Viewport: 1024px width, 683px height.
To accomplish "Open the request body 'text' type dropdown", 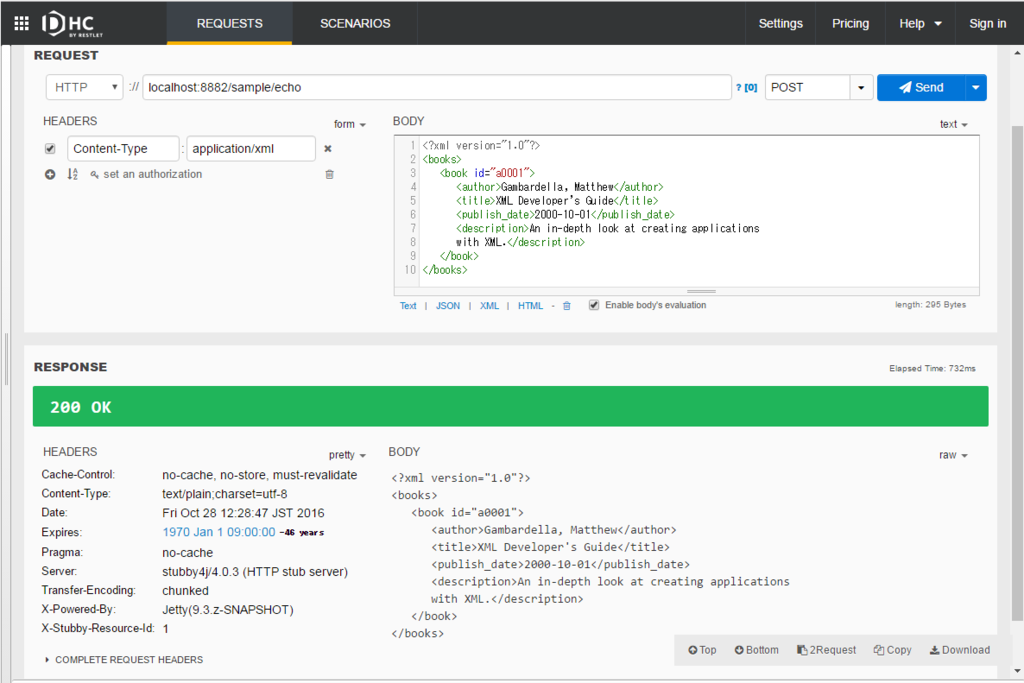I will (x=953, y=124).
